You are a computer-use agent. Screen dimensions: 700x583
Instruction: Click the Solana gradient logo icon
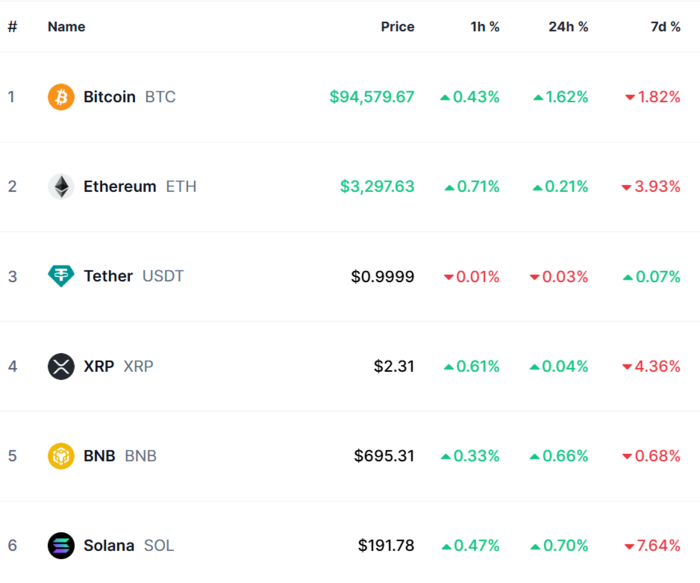[x=61, y=546]
